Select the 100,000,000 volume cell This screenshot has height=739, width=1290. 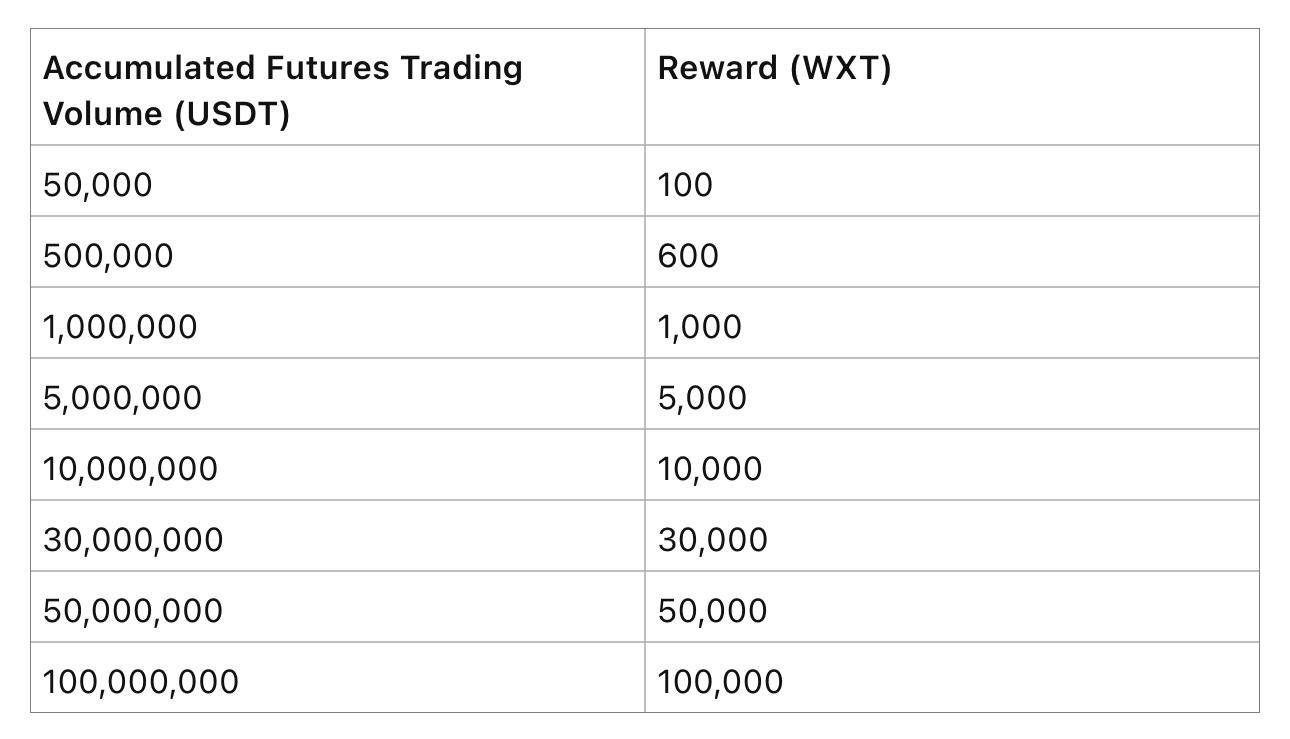pyautogui.click(x=337, y=678)
